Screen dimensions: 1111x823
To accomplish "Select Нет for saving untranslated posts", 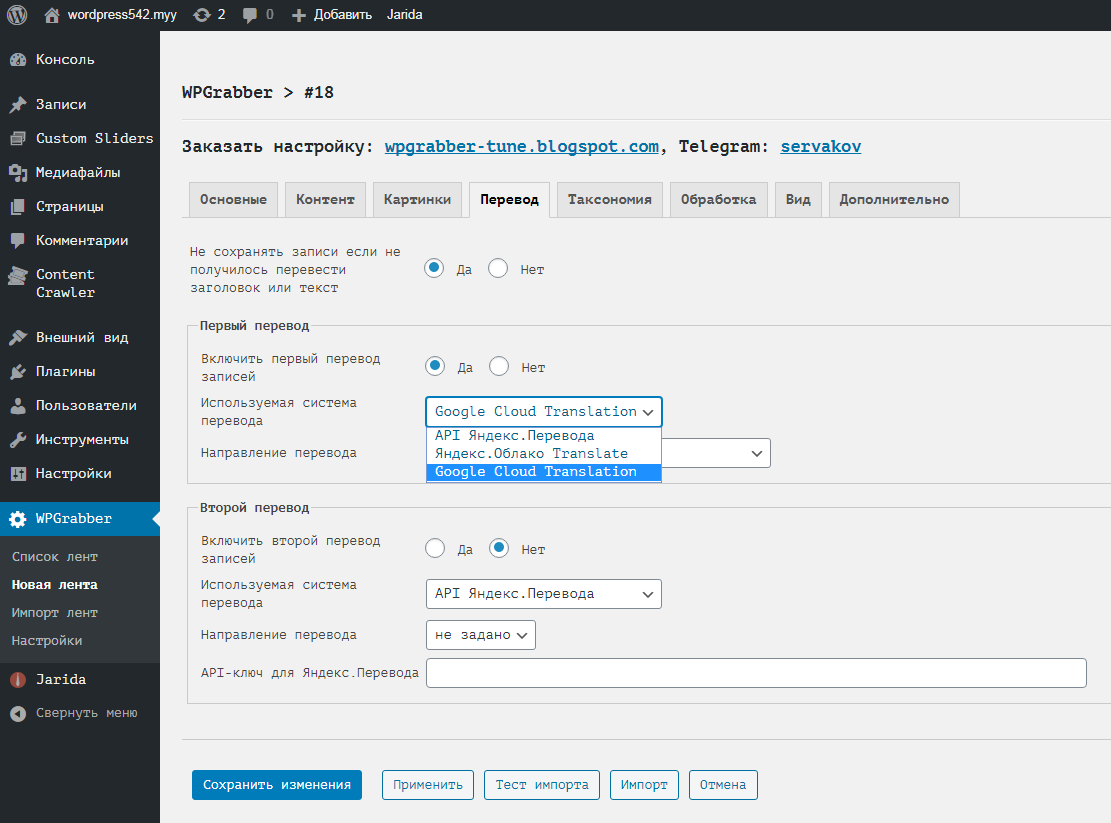I will coord(498,268).
